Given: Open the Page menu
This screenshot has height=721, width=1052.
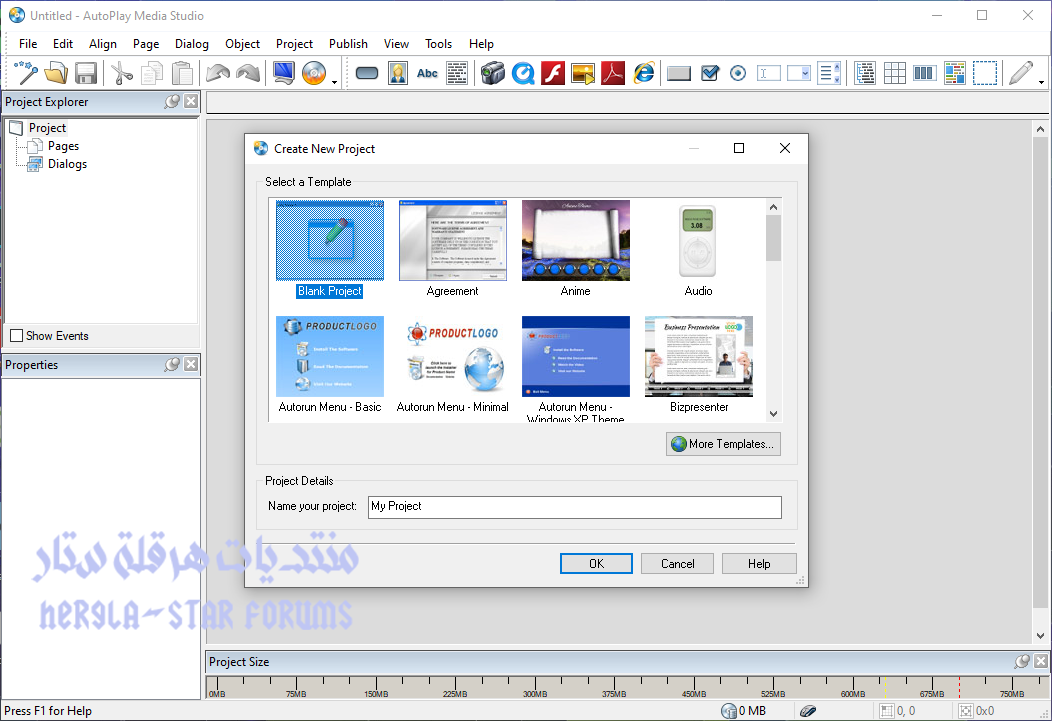Looking at the screenshot, I should tap(146, 44).
